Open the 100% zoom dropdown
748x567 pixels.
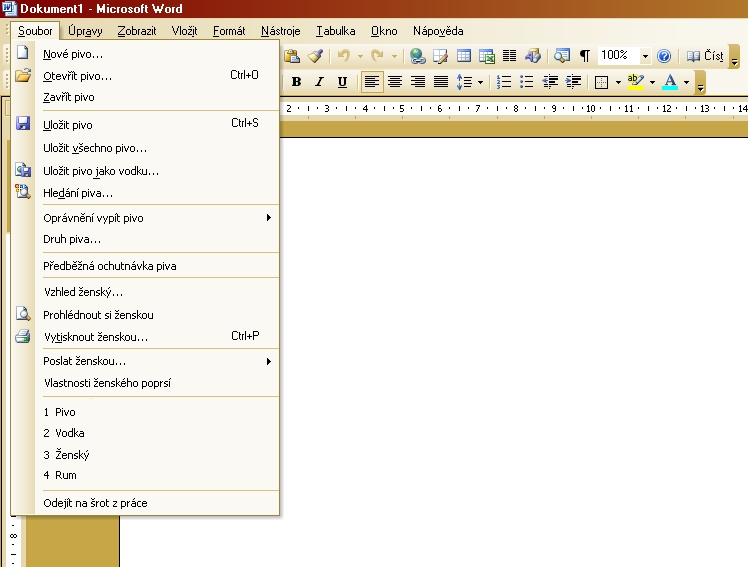tap(645, 56)
